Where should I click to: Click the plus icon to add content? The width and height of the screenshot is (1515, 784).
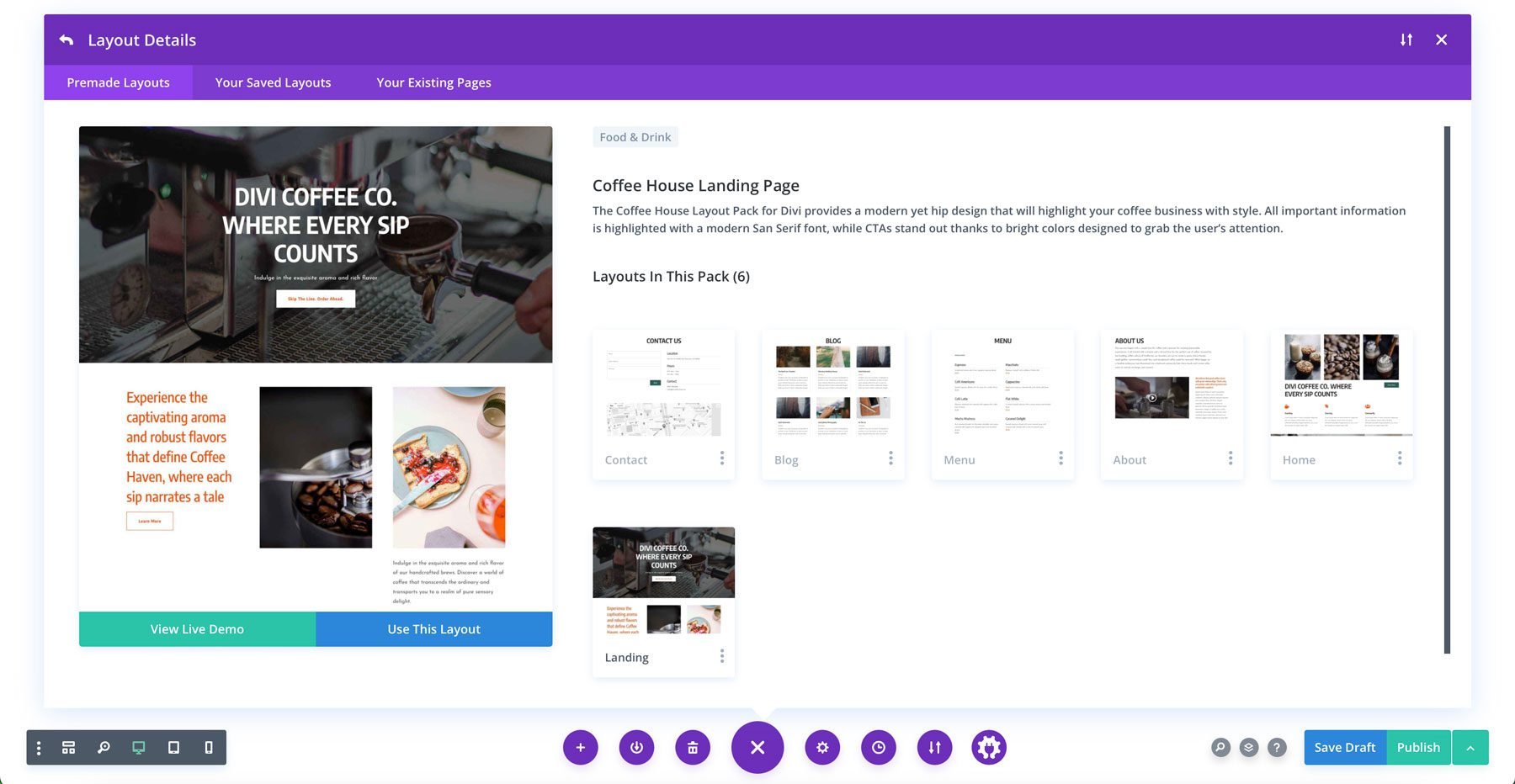pyautogui.click(x=580, y=747)
